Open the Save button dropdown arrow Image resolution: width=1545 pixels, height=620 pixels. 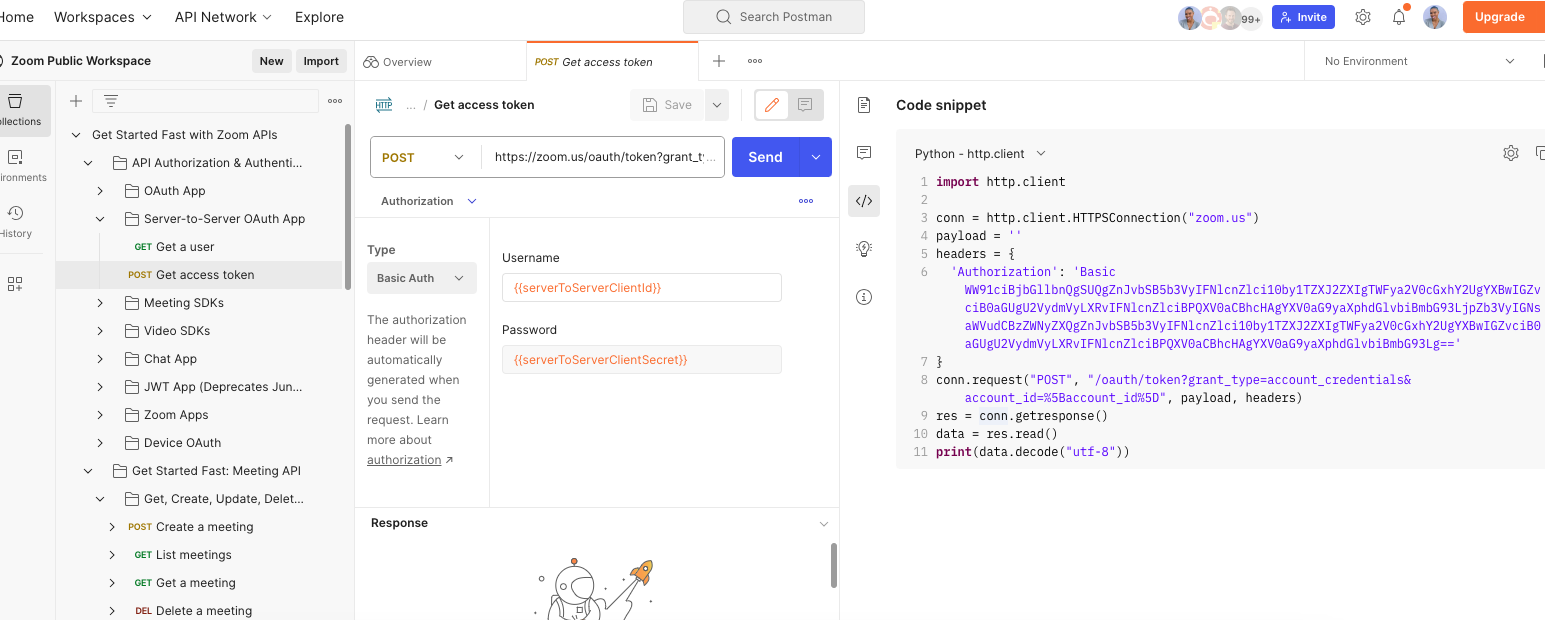pyautogui.click(x=716, y=105)
